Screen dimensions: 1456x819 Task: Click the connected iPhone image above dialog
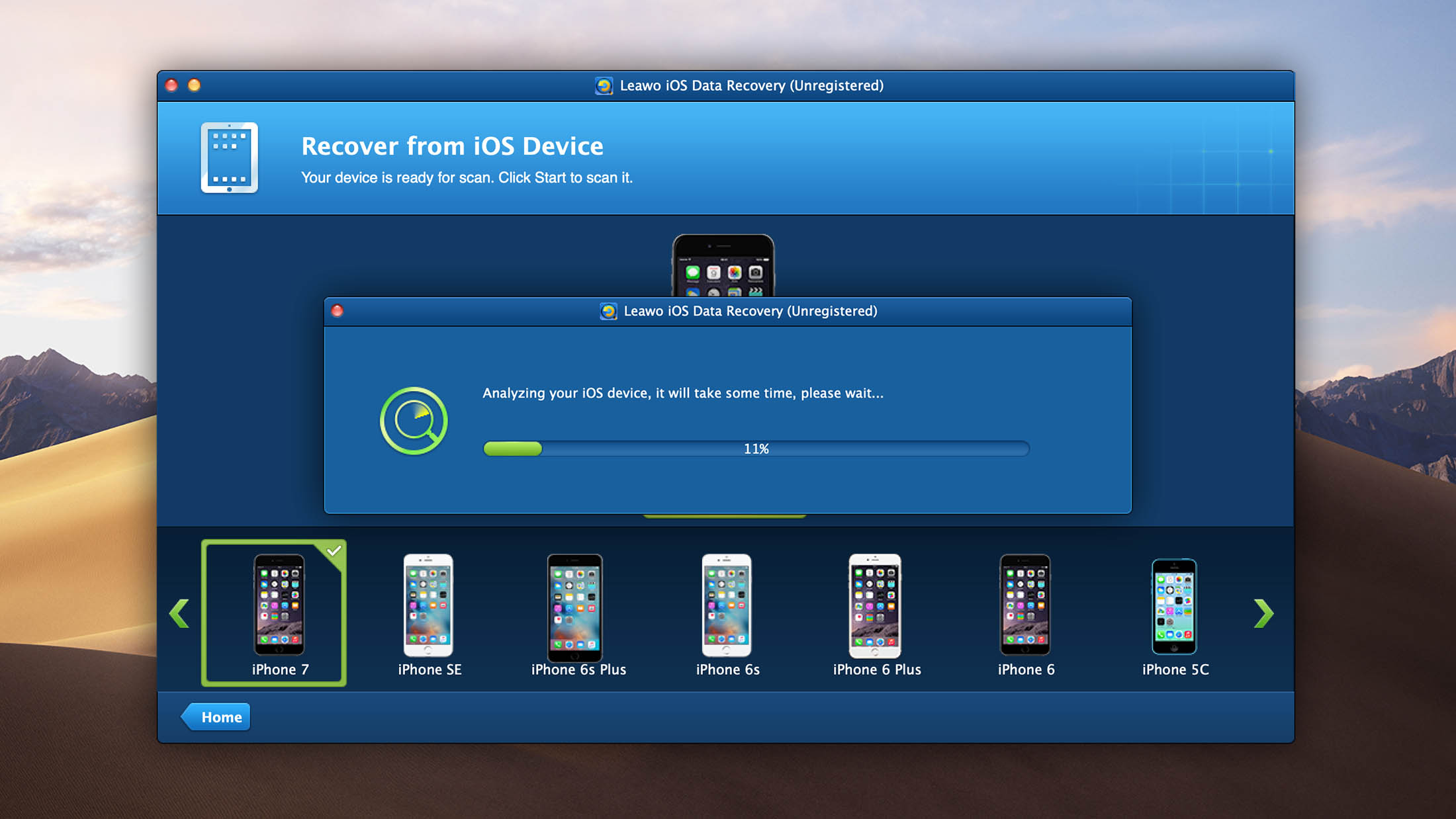pyautogui.click(x=723, y=265)
